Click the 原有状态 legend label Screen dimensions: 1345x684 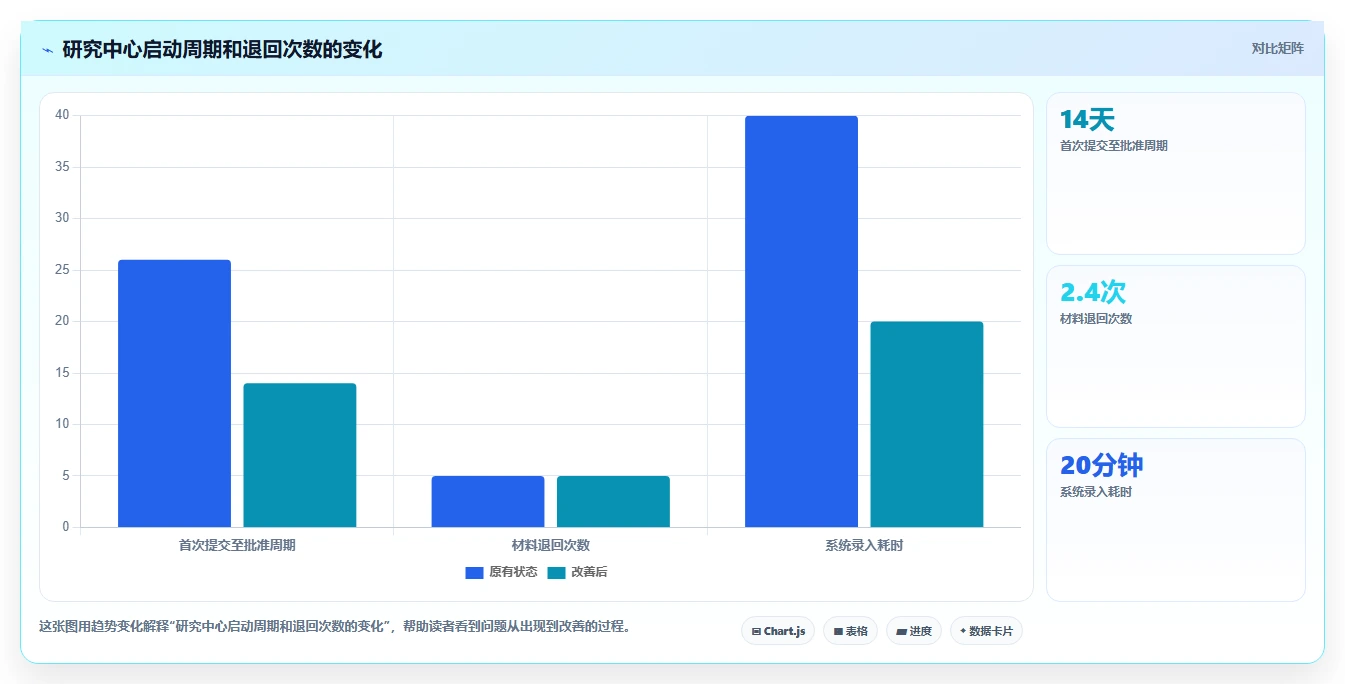coord(513,573)
